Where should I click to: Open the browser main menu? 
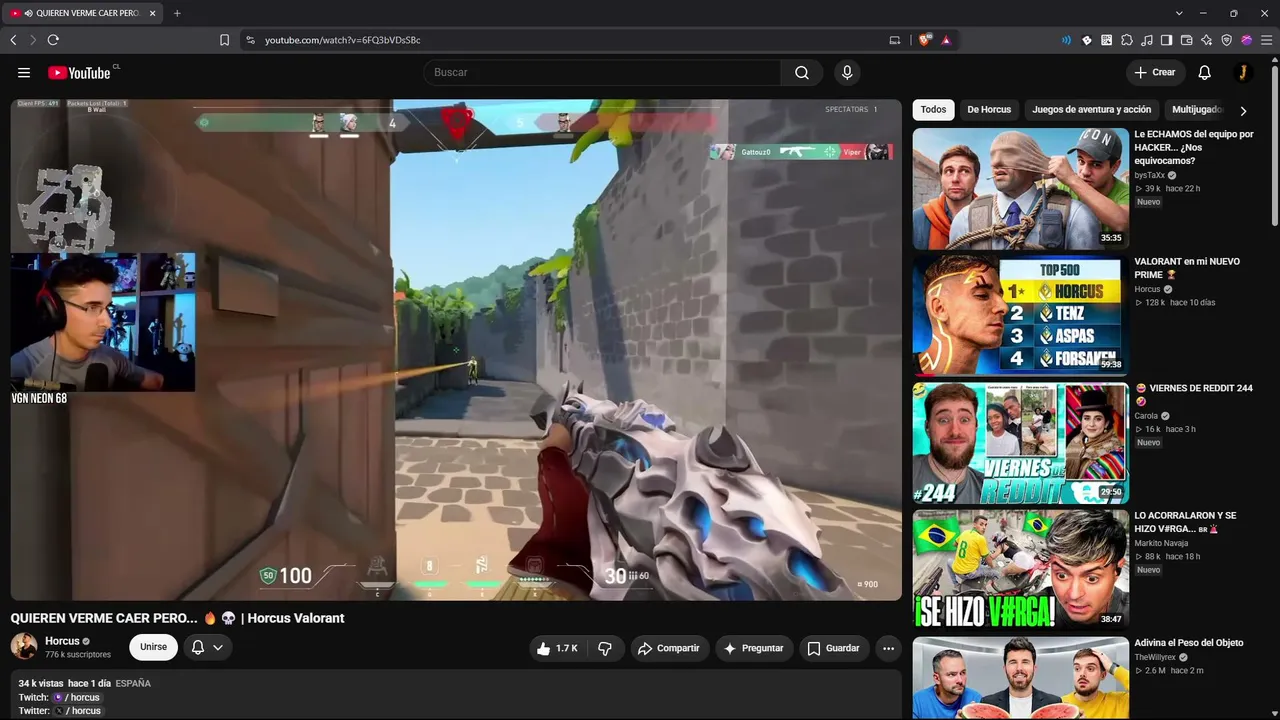pos(1266,40)
